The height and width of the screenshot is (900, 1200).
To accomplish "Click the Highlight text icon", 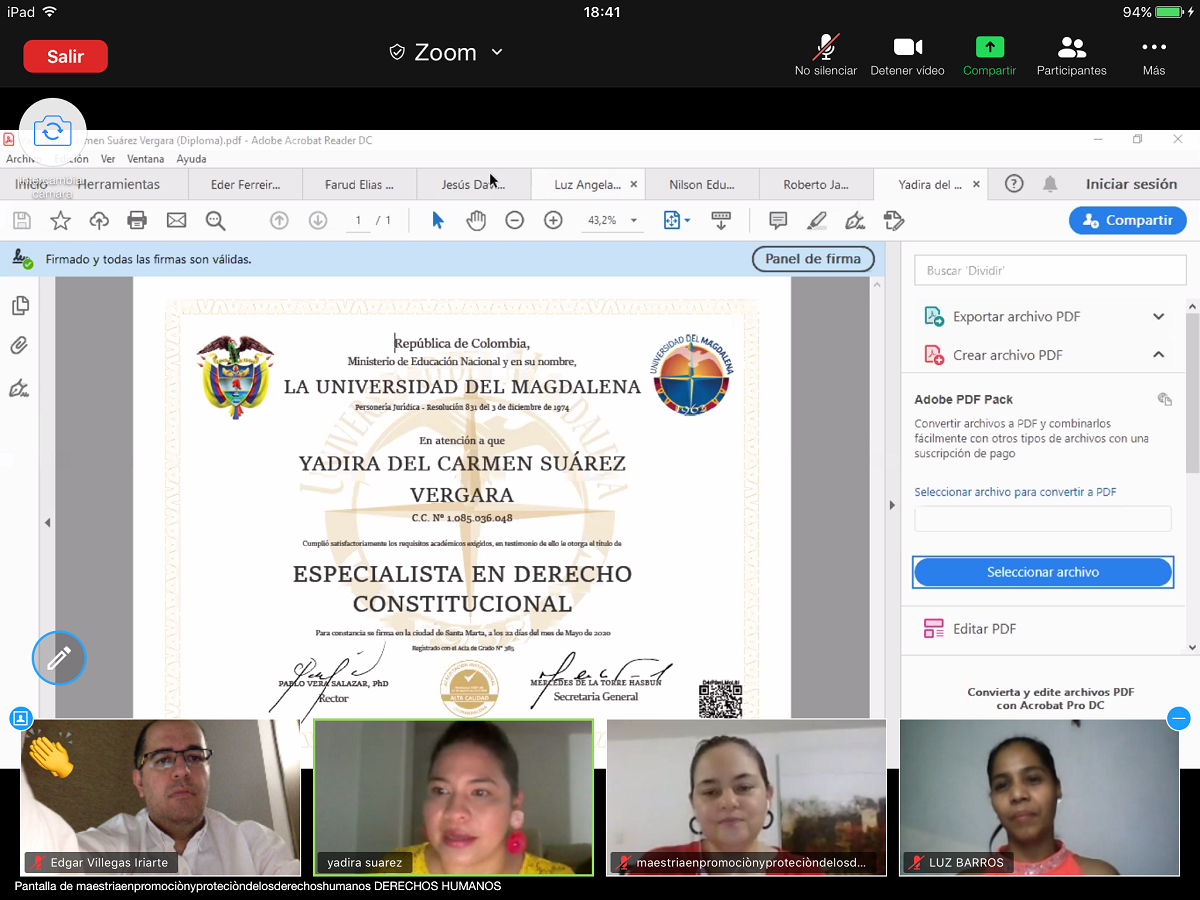I will [x=816, y=220].
